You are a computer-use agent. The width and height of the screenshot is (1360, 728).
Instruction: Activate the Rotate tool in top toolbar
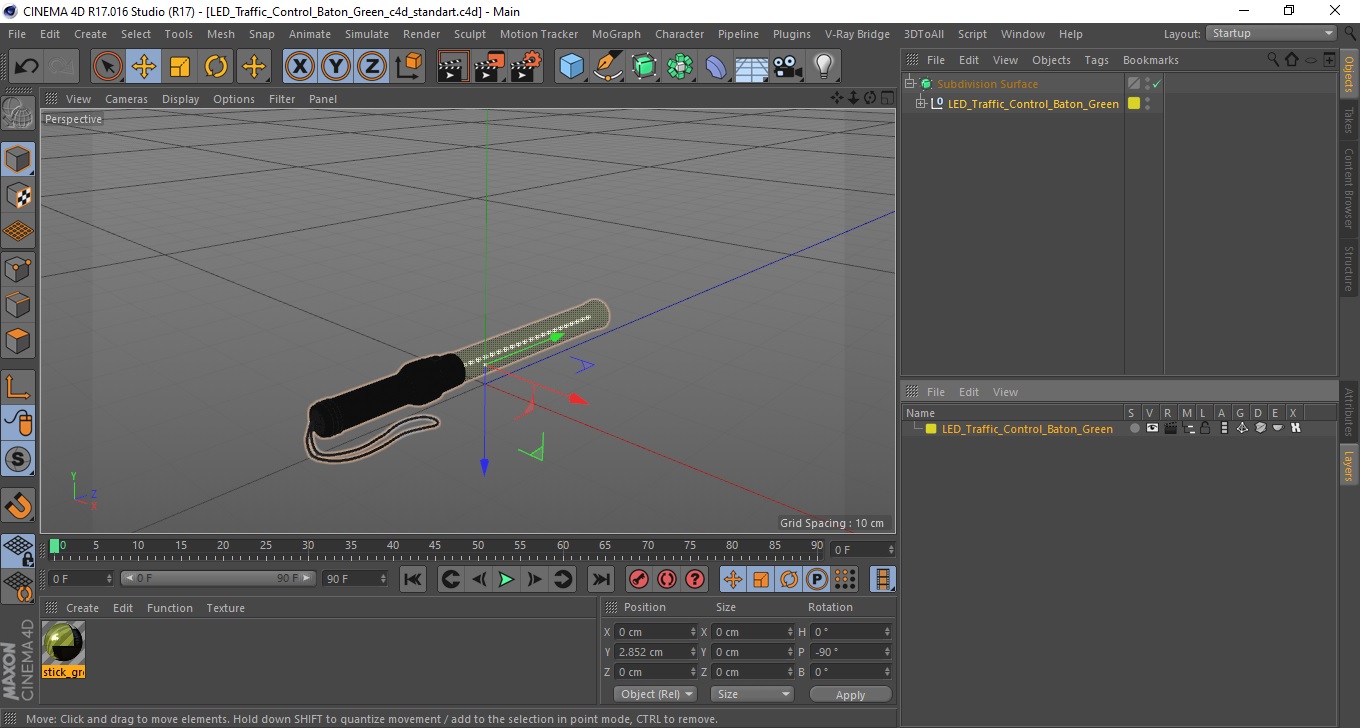click(216, 67)
